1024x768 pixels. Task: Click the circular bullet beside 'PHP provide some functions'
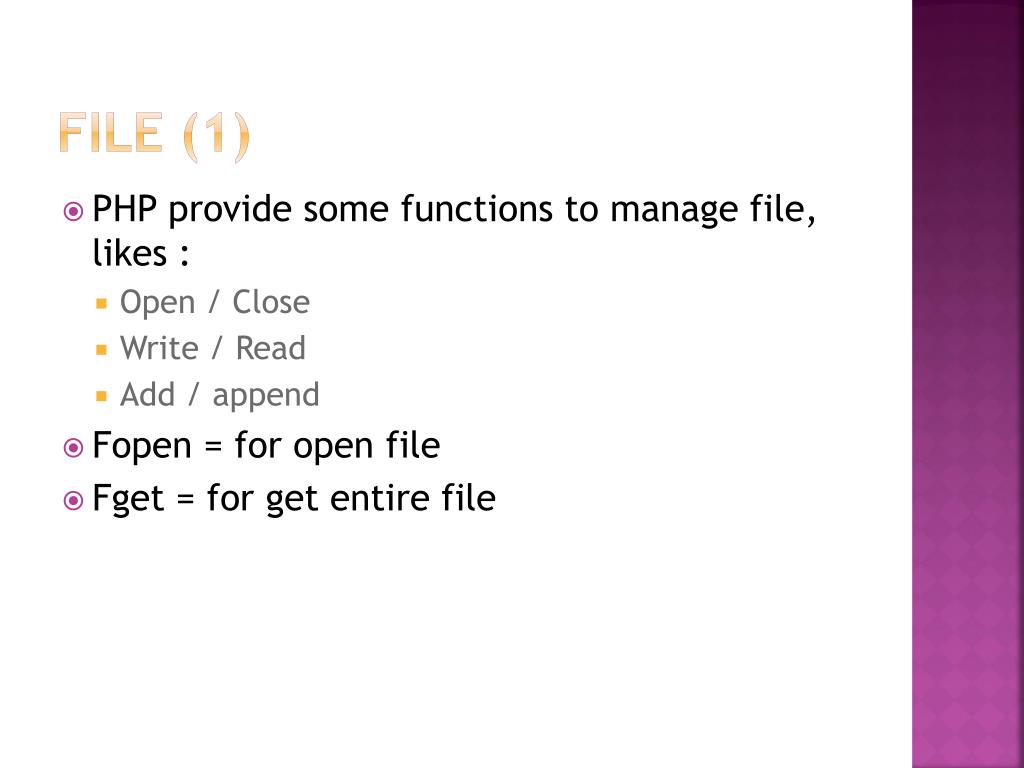pyautogui.click(x=73, y=212)
